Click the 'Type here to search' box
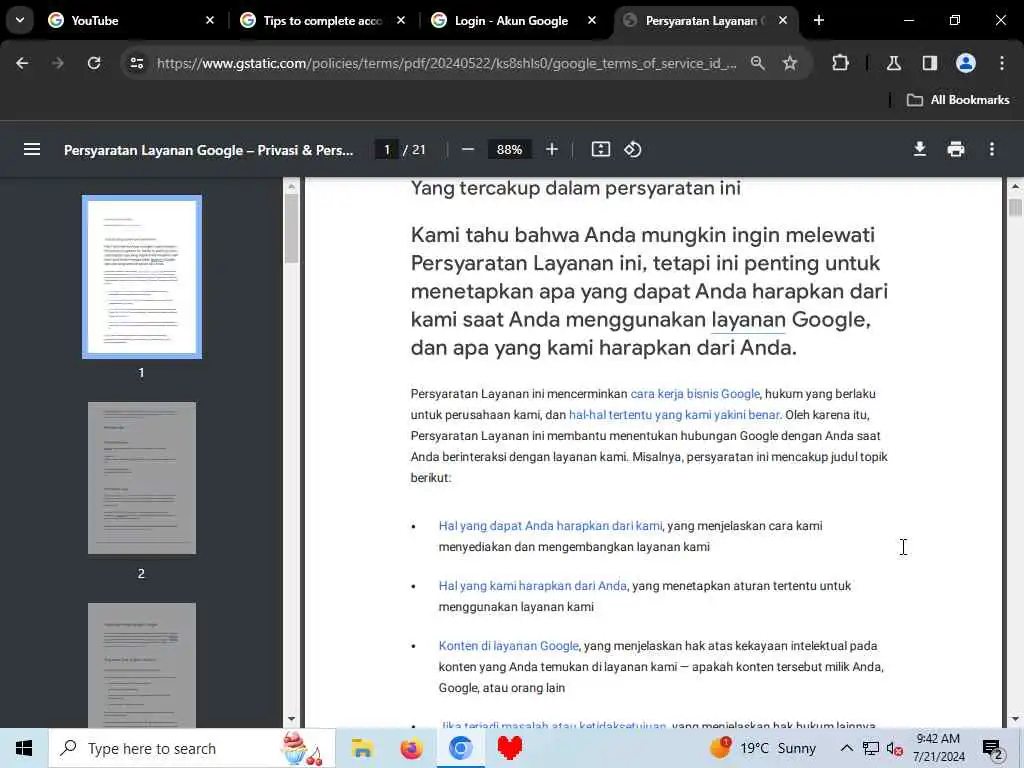The width and height of the screenshot is (1024, 768). tap(192, 748)
